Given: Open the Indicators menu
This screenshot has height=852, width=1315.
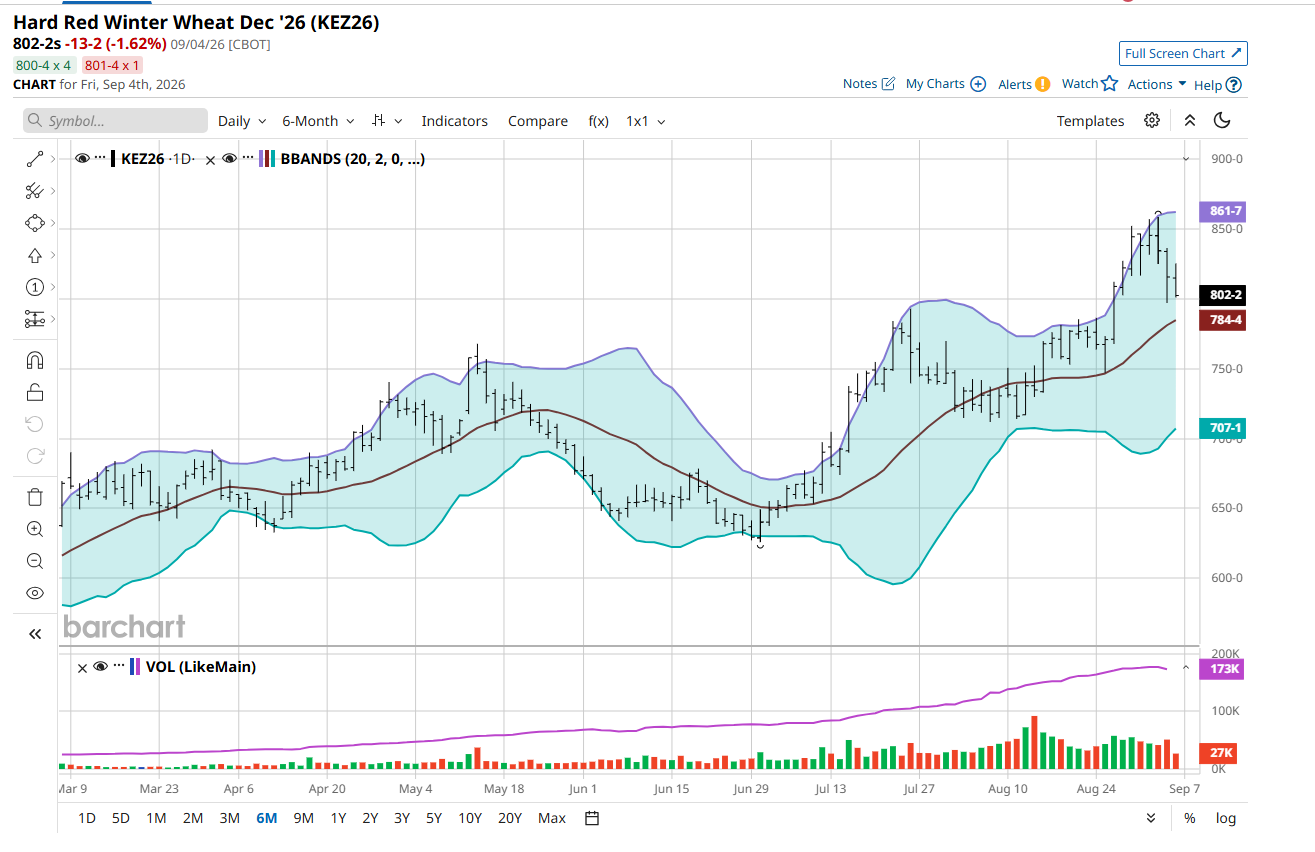Looking at the screenshot, I should (x=454, y=121).
